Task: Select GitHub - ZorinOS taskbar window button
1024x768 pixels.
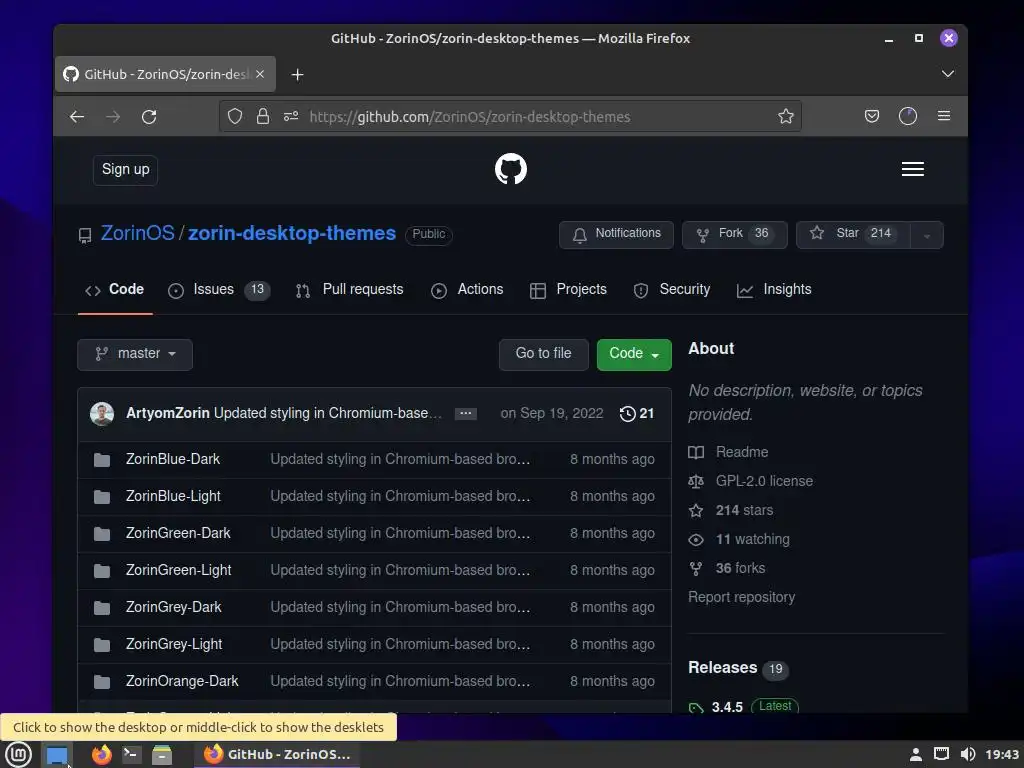Action: [x=276, y=754]
